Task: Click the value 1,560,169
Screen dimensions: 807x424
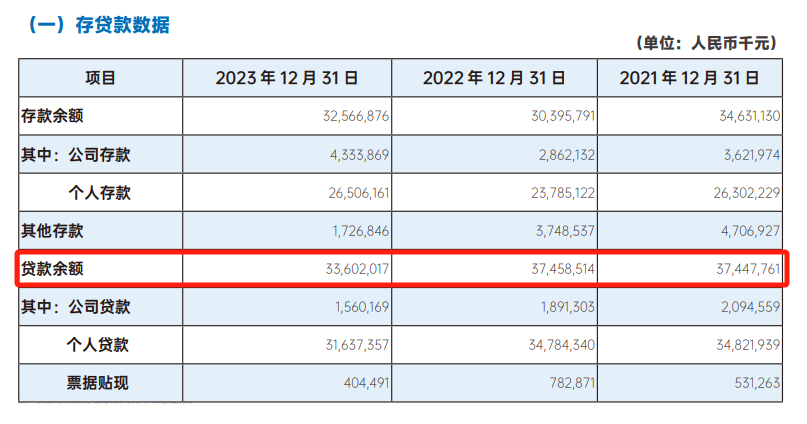Action: [x=362, y=307]
